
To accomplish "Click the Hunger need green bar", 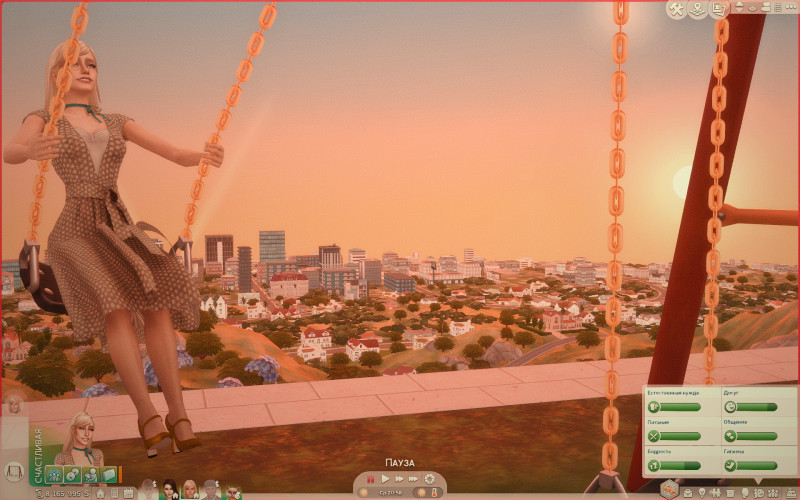I will 681,436.
